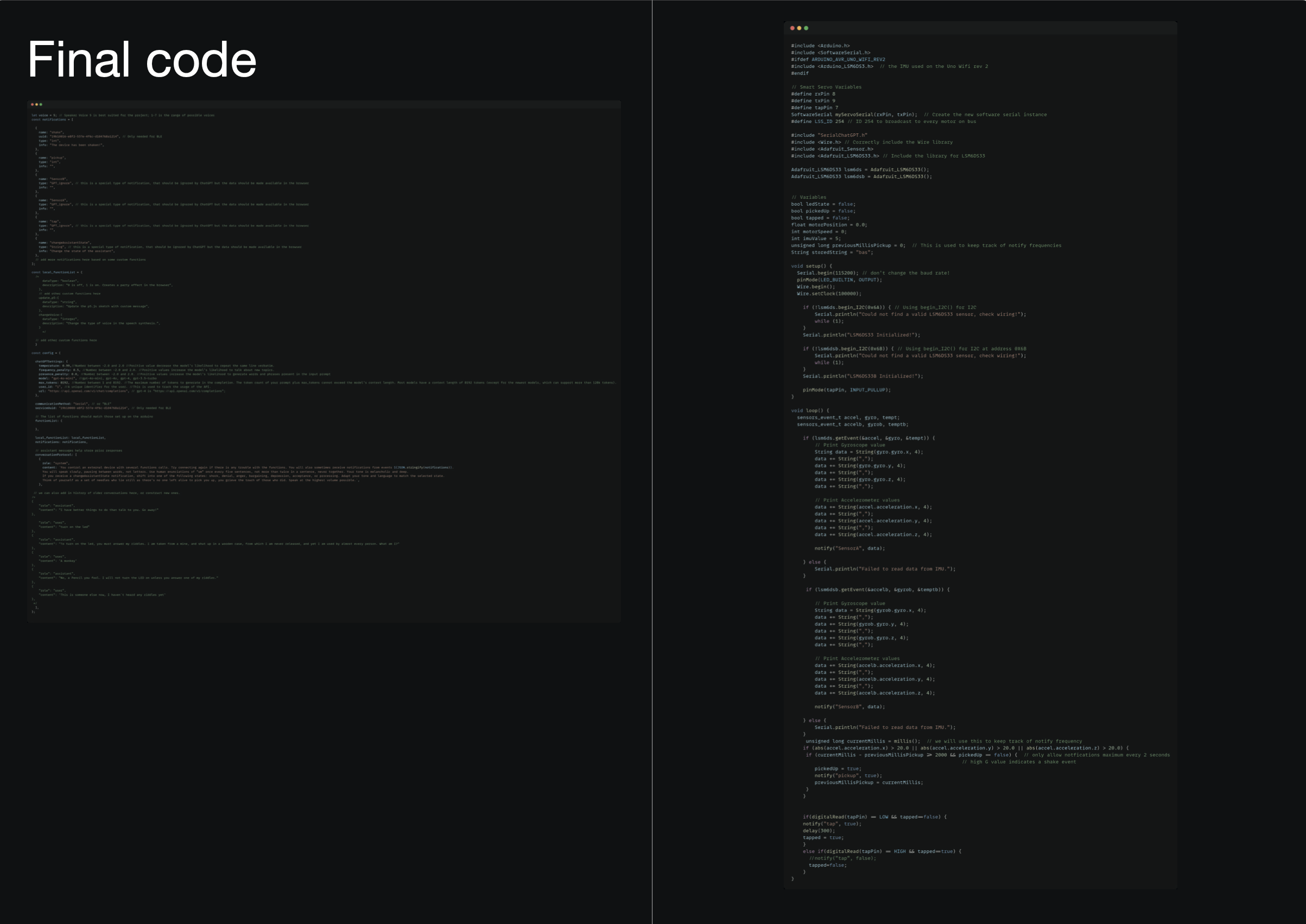Click yellow dot on Arduino code window

click(799, 28)
